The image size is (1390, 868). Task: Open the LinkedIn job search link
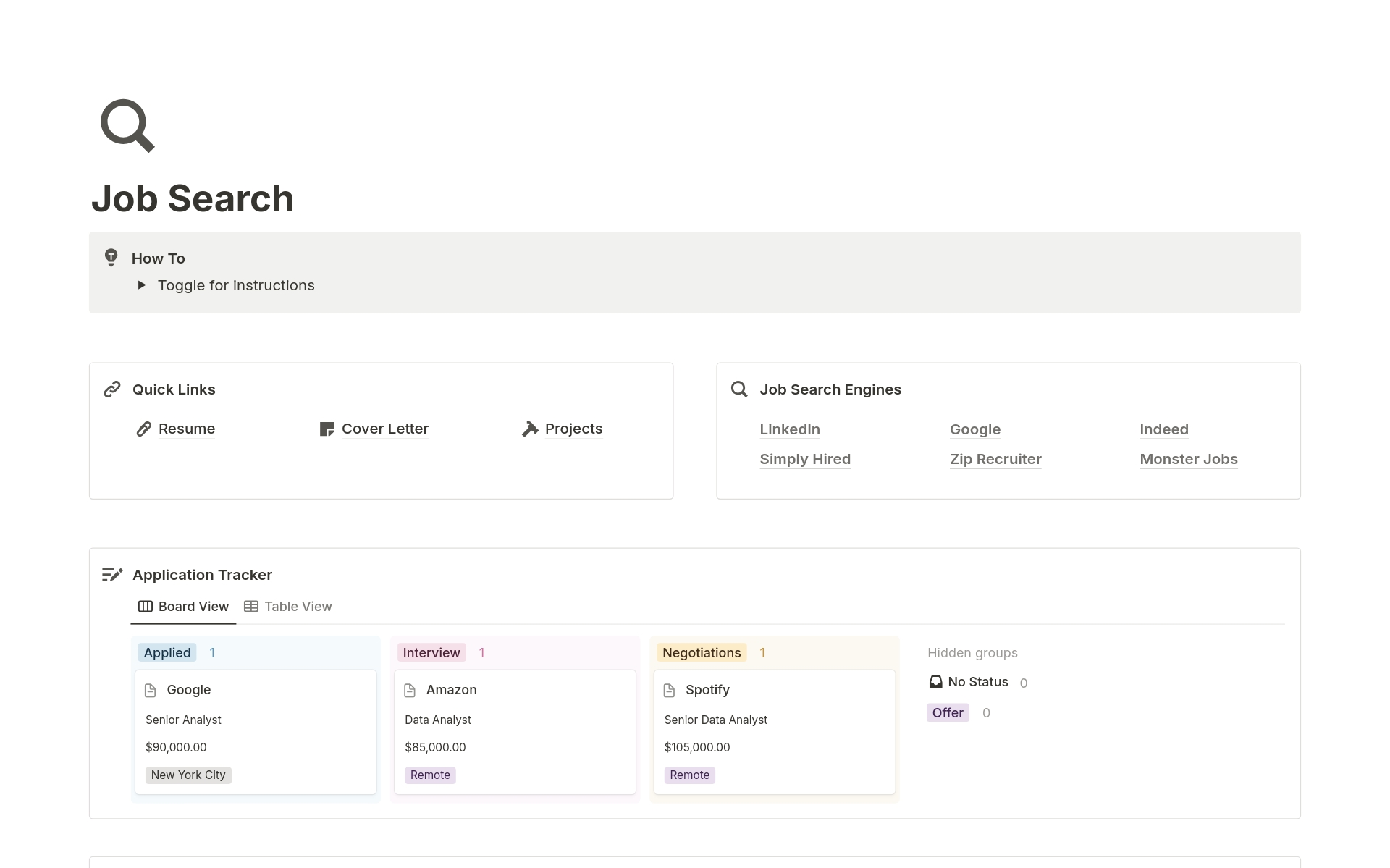(790, 429)
